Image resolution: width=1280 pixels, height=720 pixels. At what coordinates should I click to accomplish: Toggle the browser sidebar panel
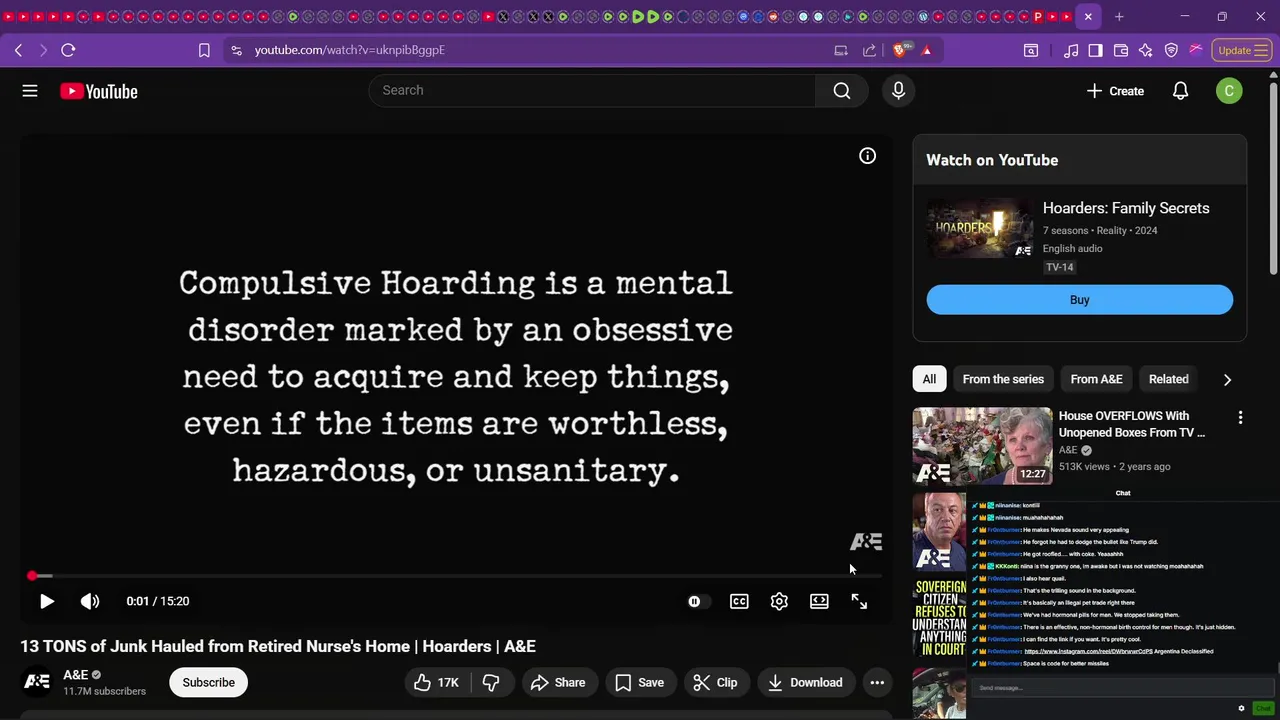[1095, 50]
